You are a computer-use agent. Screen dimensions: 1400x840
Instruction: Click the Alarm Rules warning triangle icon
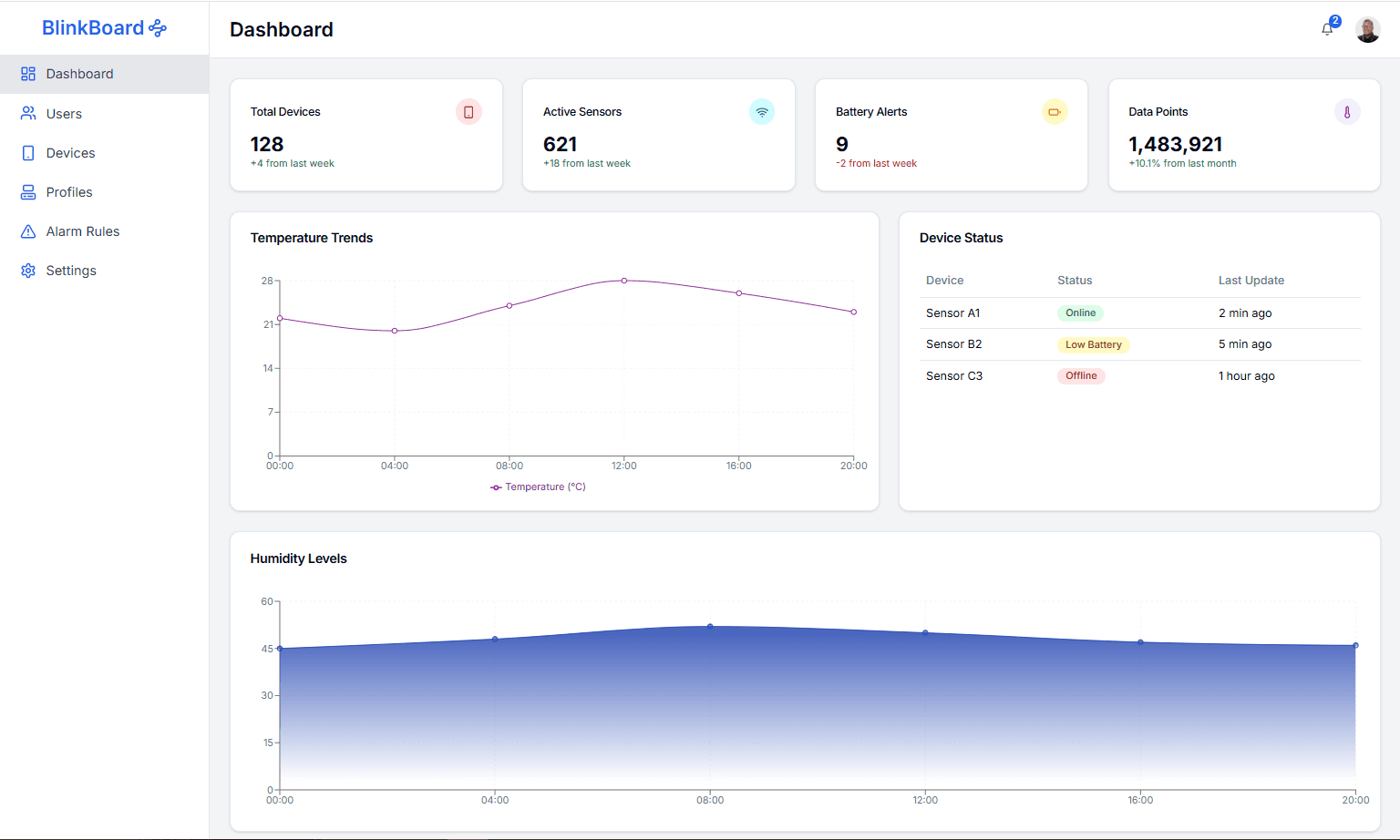tap(28, 231)
